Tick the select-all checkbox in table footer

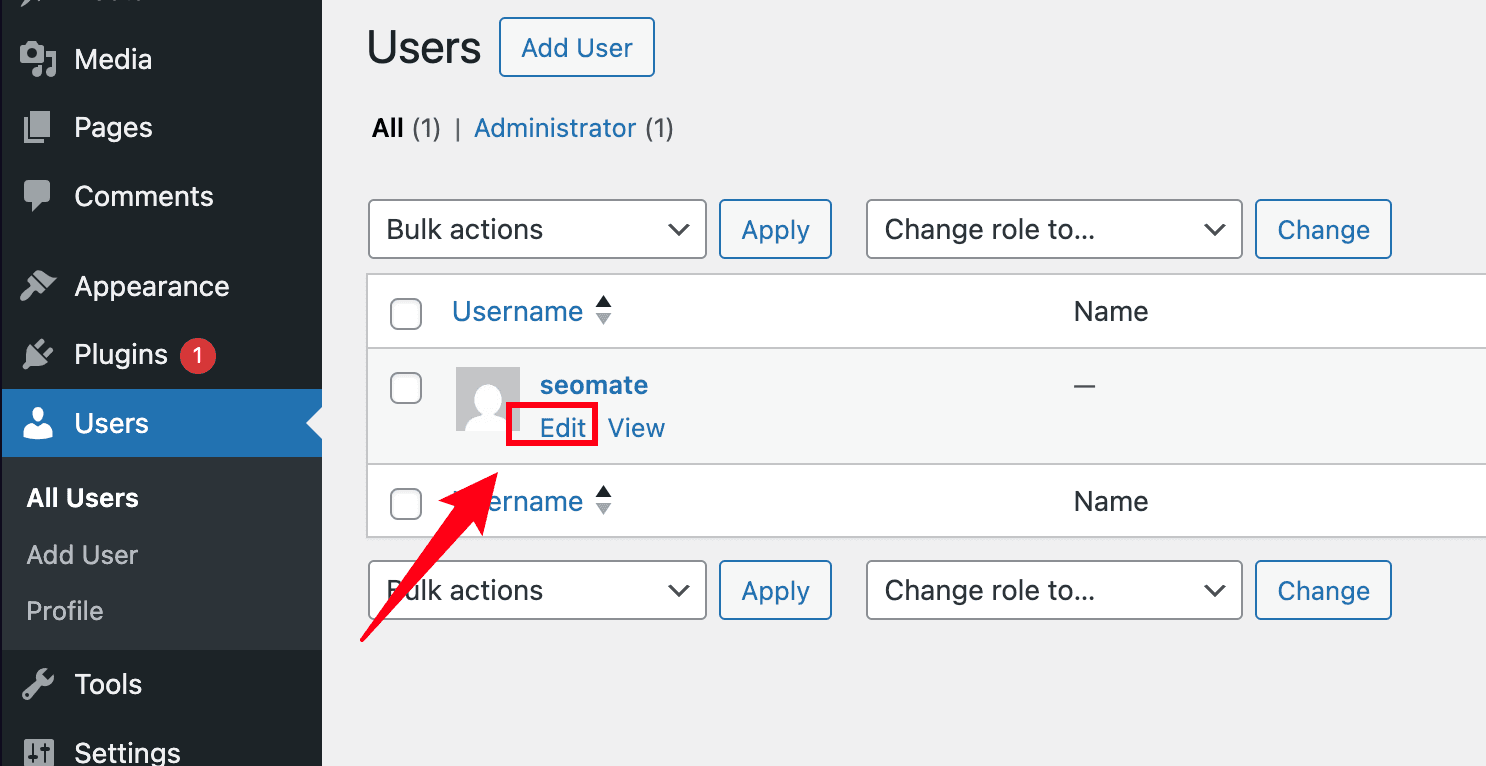[x=406, y=503]
